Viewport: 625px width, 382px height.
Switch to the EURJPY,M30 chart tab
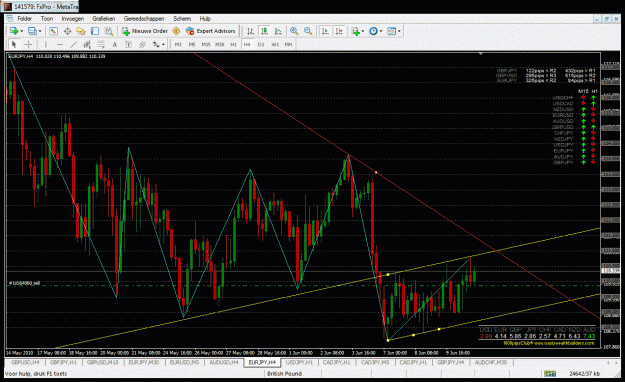143,362
